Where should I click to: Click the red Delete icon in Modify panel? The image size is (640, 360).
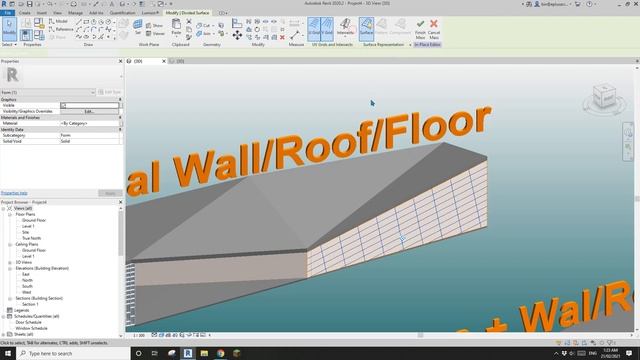pyautogui.click(x=282, y=37)
